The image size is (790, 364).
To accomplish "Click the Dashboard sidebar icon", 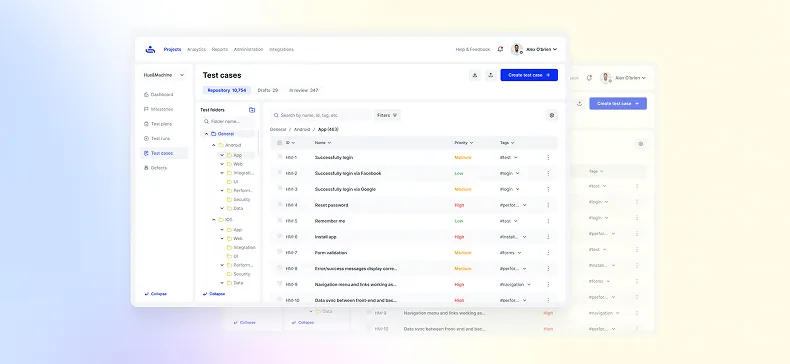I will (x=146, y=95).
